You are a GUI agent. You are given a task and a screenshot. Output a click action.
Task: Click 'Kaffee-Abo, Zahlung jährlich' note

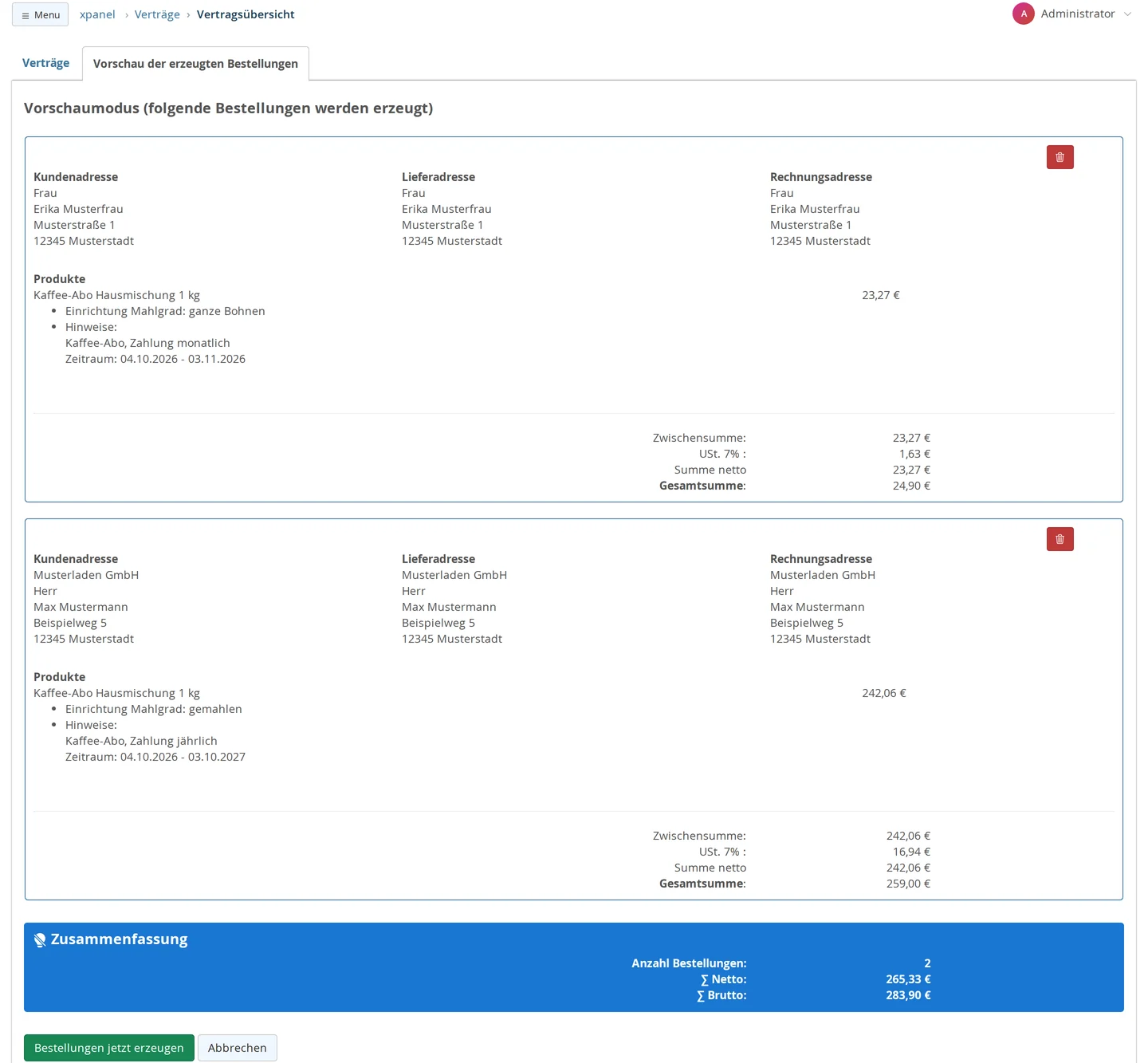[141, 741]
